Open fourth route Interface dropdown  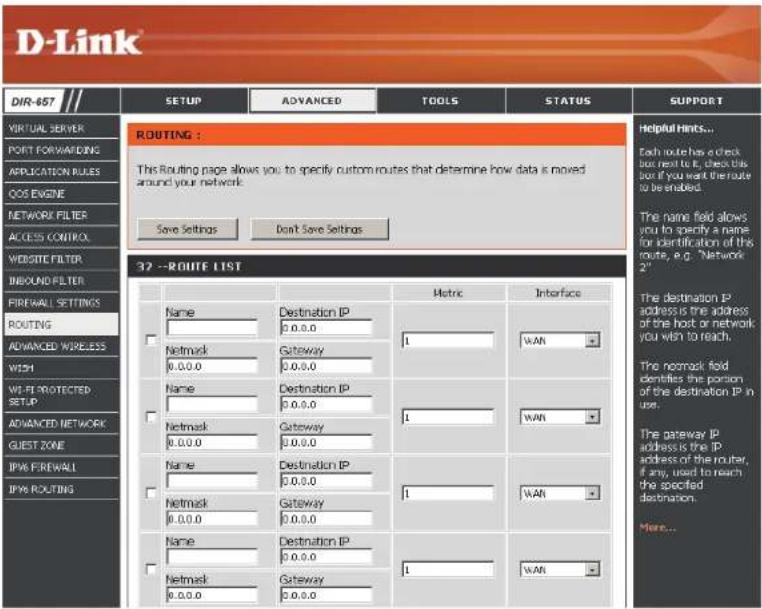pyautogui.click(x=560, y=570)
